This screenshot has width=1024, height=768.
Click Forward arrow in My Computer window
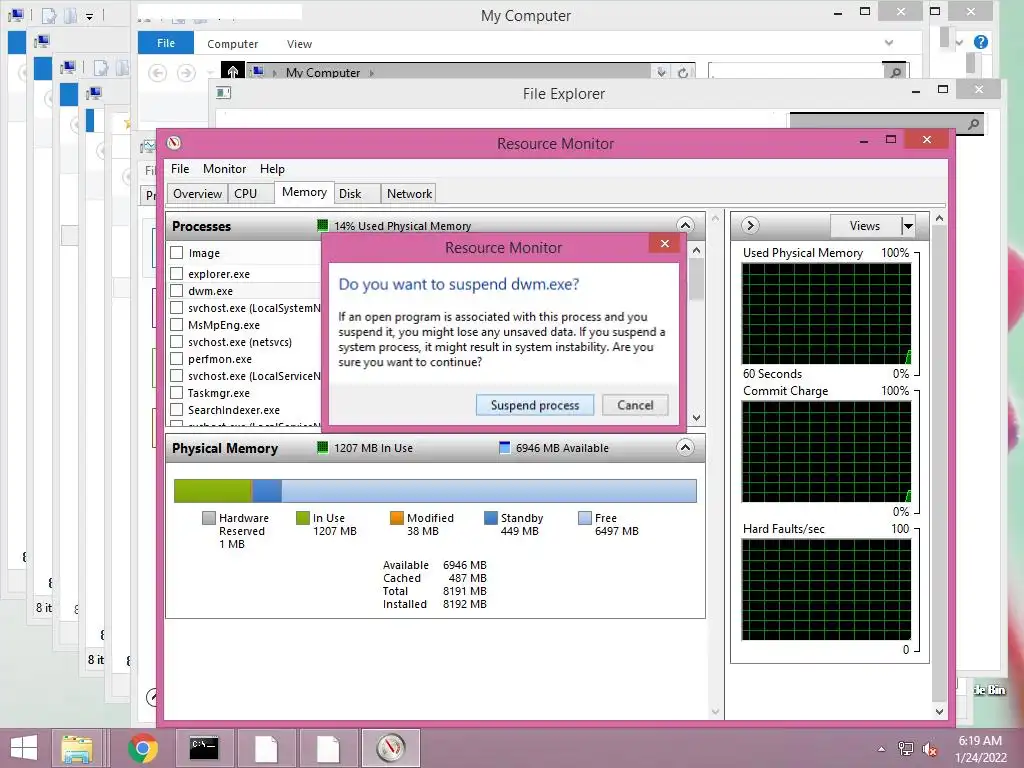(x=186, y=72)
